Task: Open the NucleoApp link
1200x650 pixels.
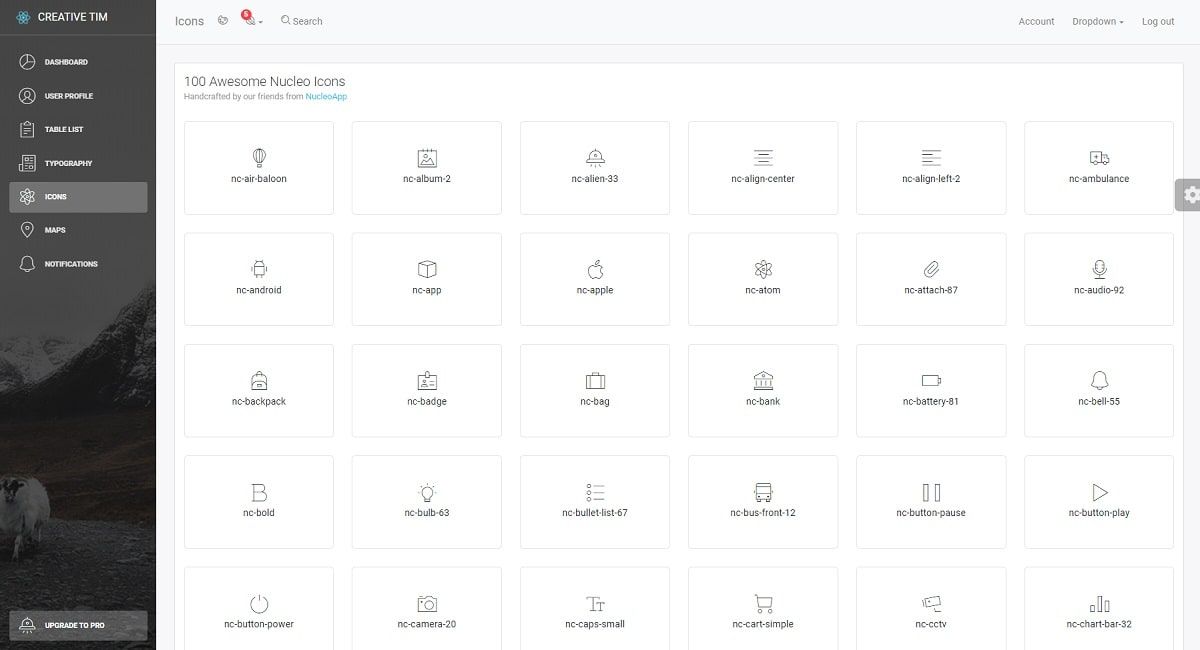Action: point(326,97)
